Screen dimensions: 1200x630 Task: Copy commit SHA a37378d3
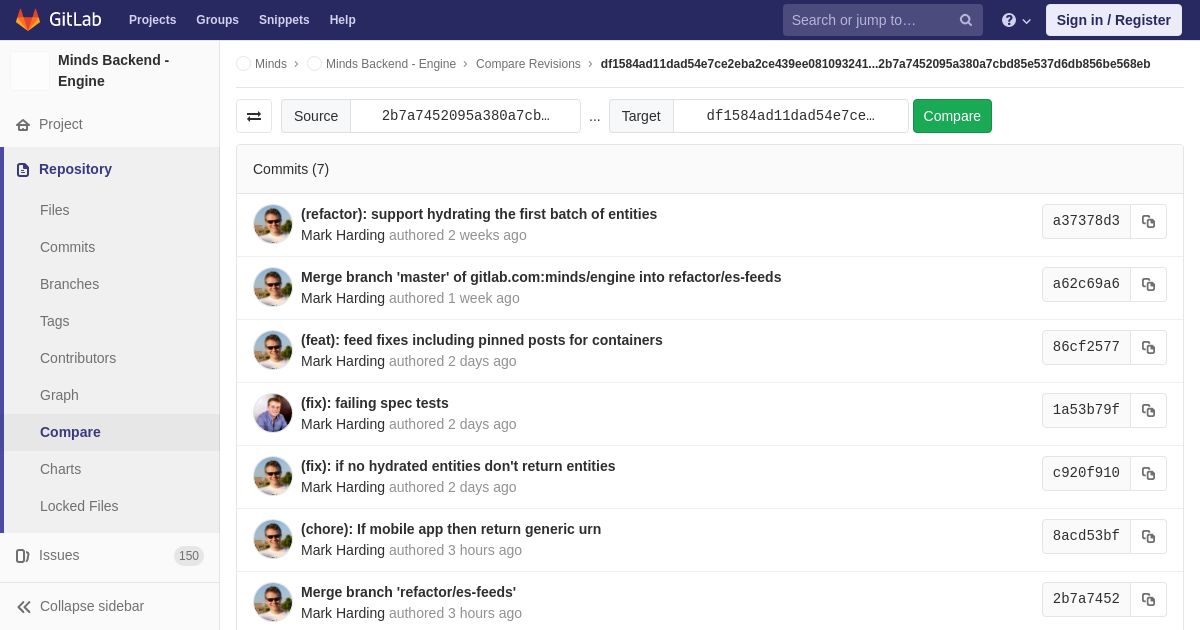pyautogui.click(x=1148, y=221)
